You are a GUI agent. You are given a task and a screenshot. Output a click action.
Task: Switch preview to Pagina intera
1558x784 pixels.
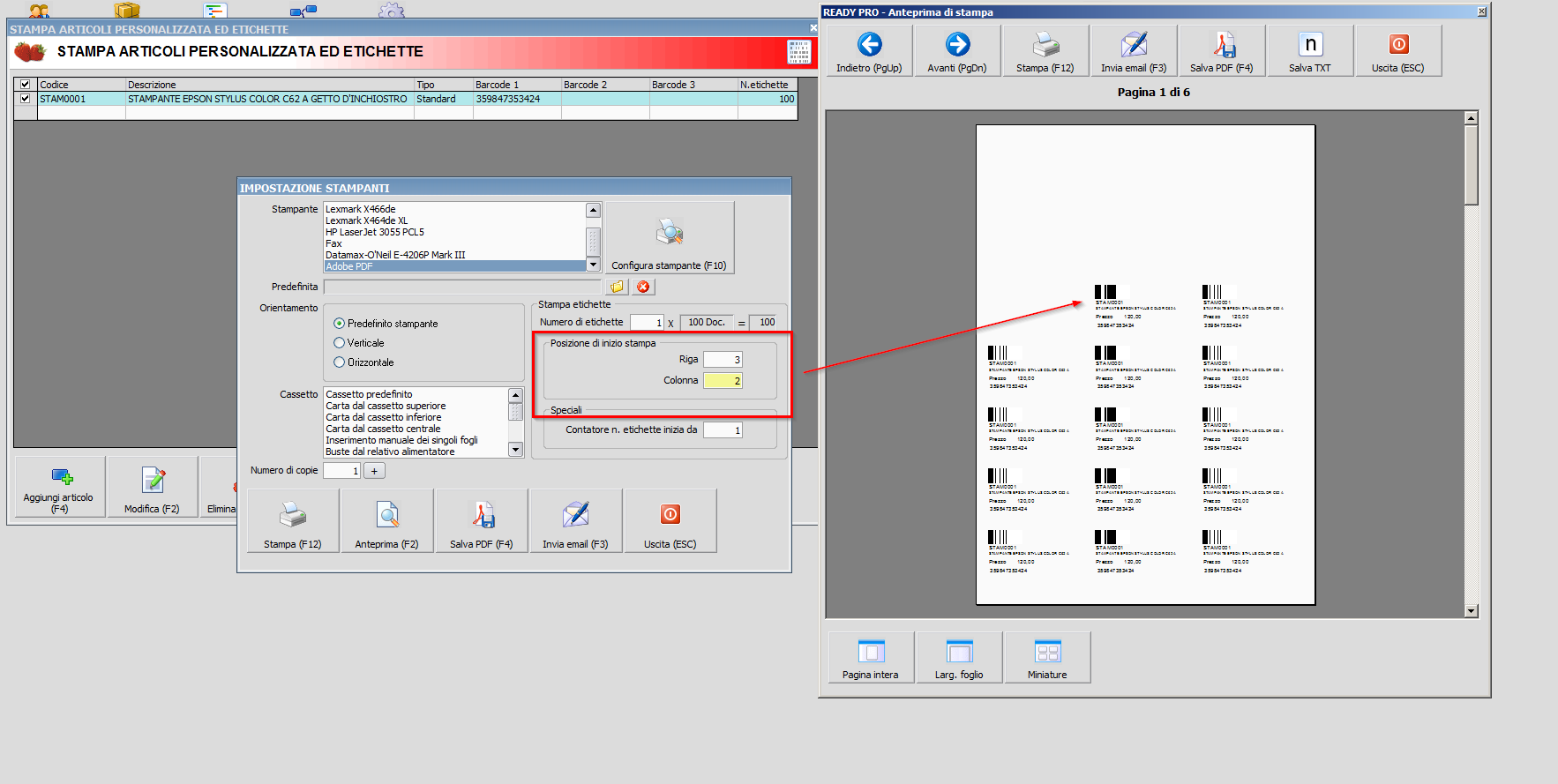click(871, 657)
